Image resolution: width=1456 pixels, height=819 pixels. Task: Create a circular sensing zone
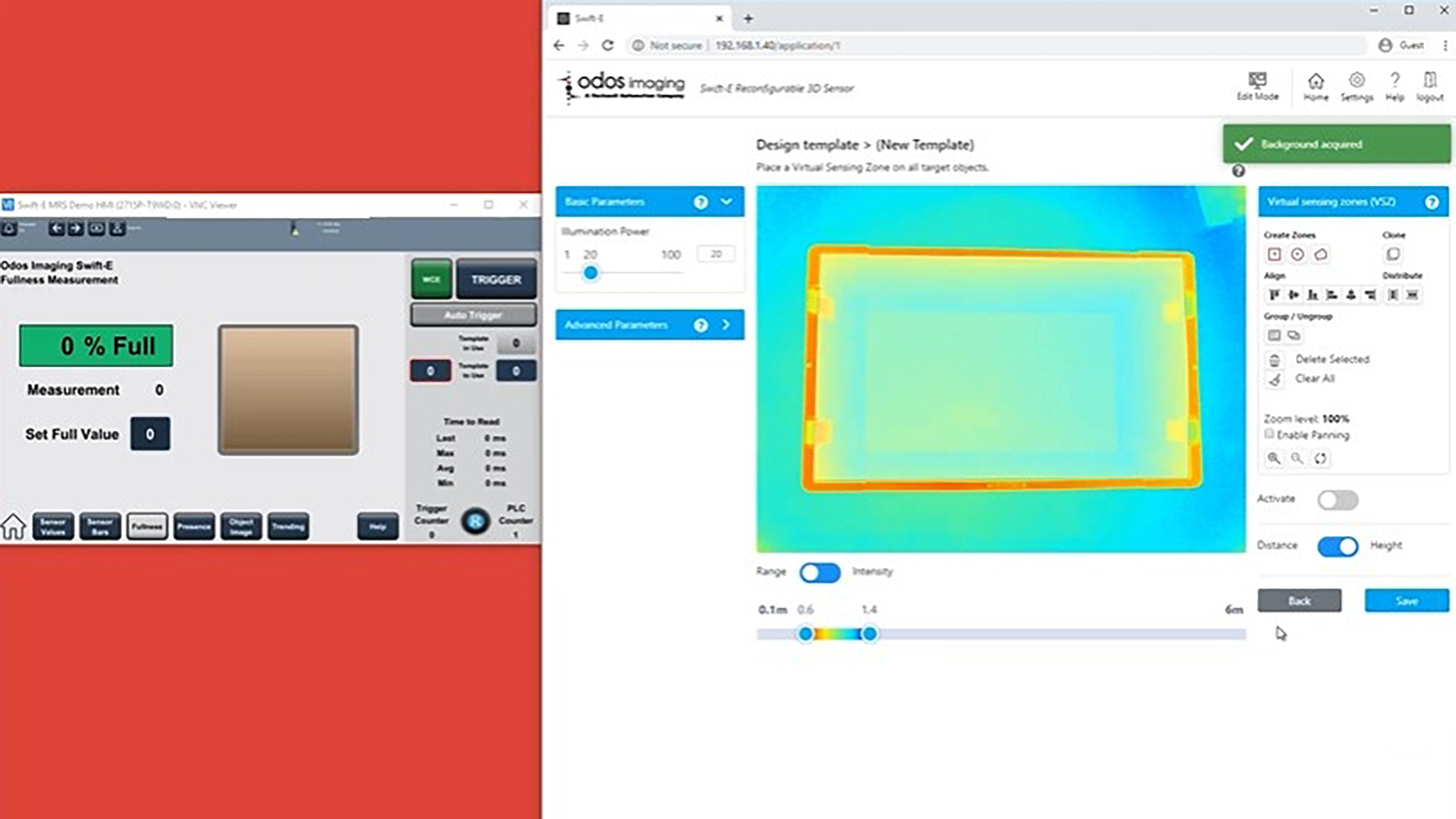click(1297, 254)
